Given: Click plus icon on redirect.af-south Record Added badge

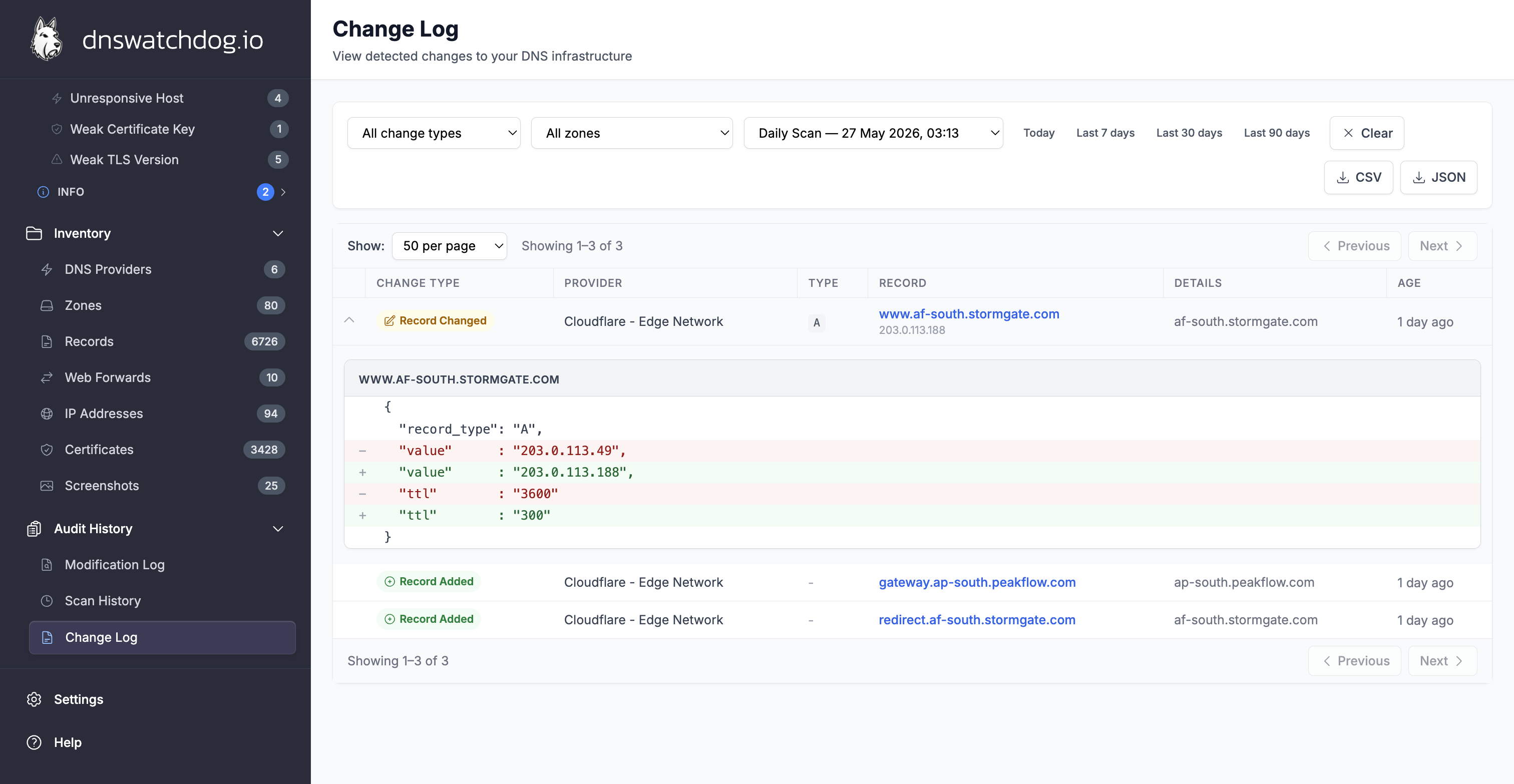Looking at the screenshot, I should click(389, 619).
